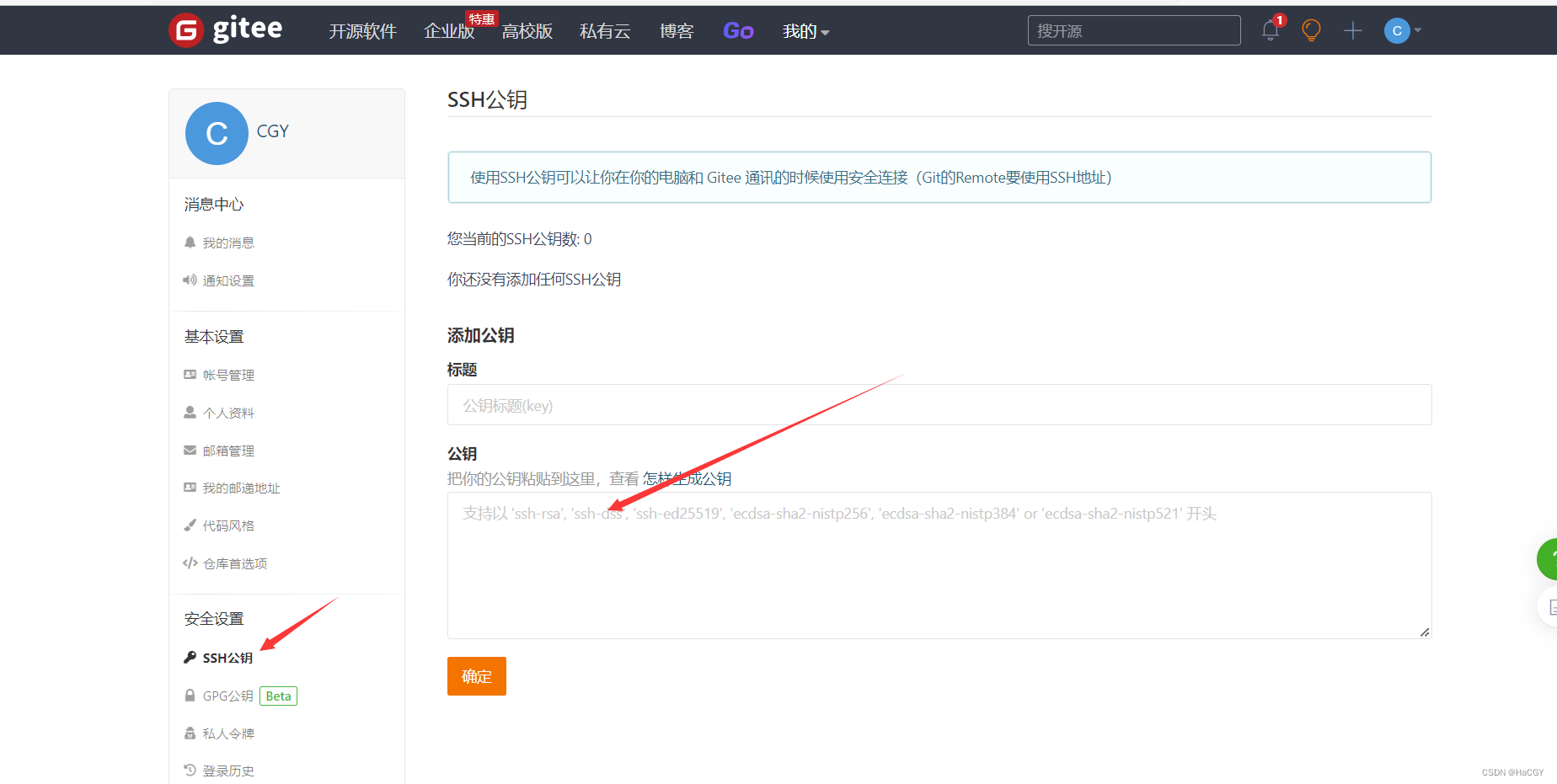1557x784 pixels.
Task: Open 仓库首选项 in the sidebar
Action: pyautogui.click(x=235, y=563)
